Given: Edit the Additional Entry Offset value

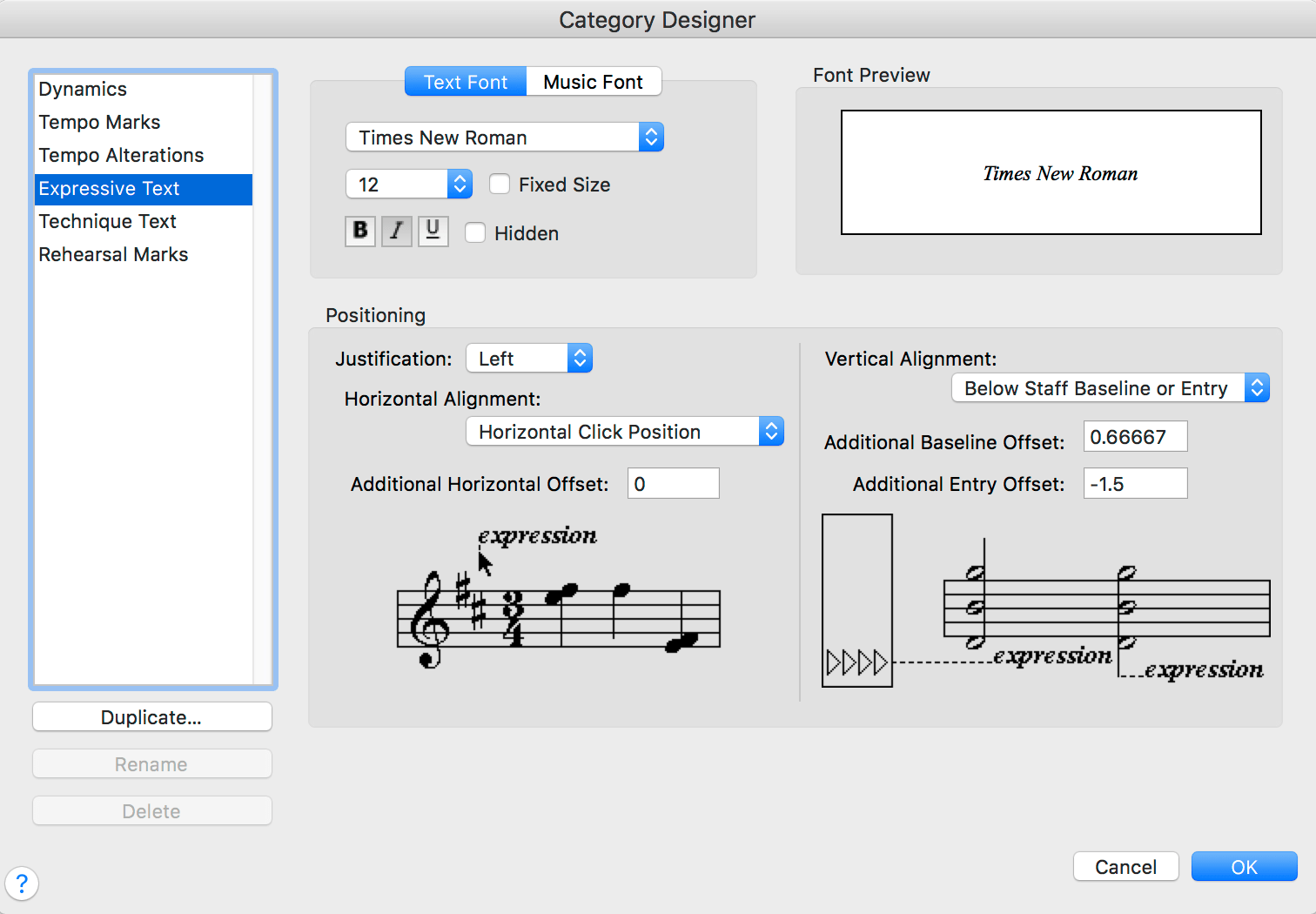Looking at the screenshot, I should coord(1135,483).
